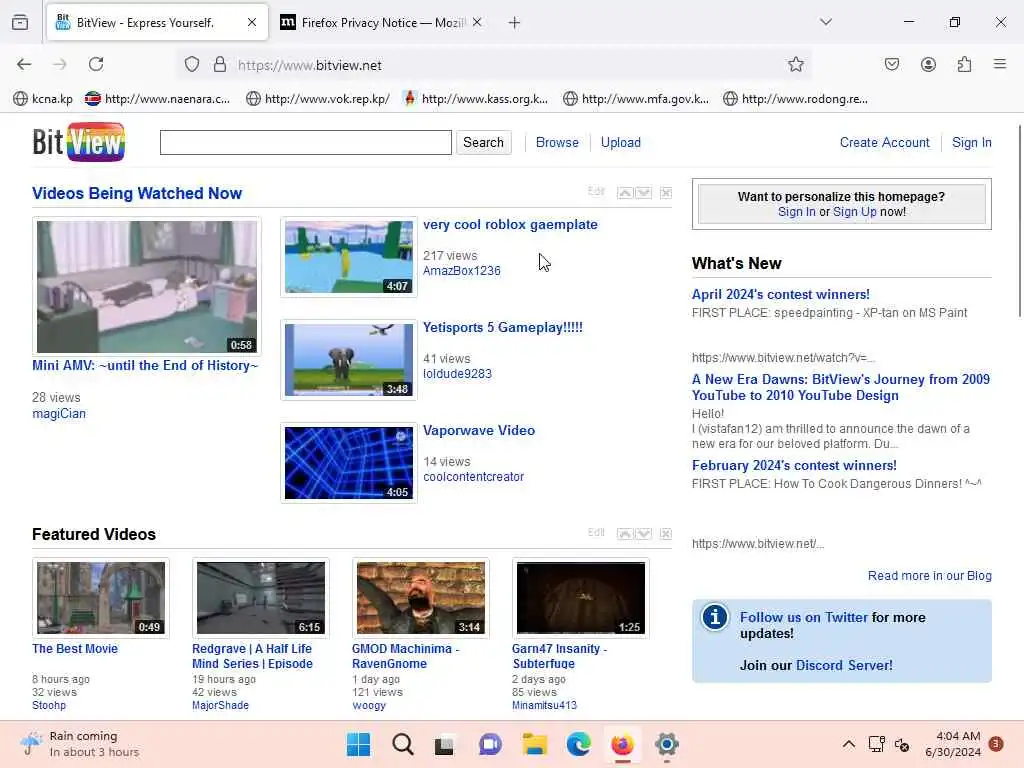
Task: Open the kcna.kp bookmark
Action: [x=43, y=99]
